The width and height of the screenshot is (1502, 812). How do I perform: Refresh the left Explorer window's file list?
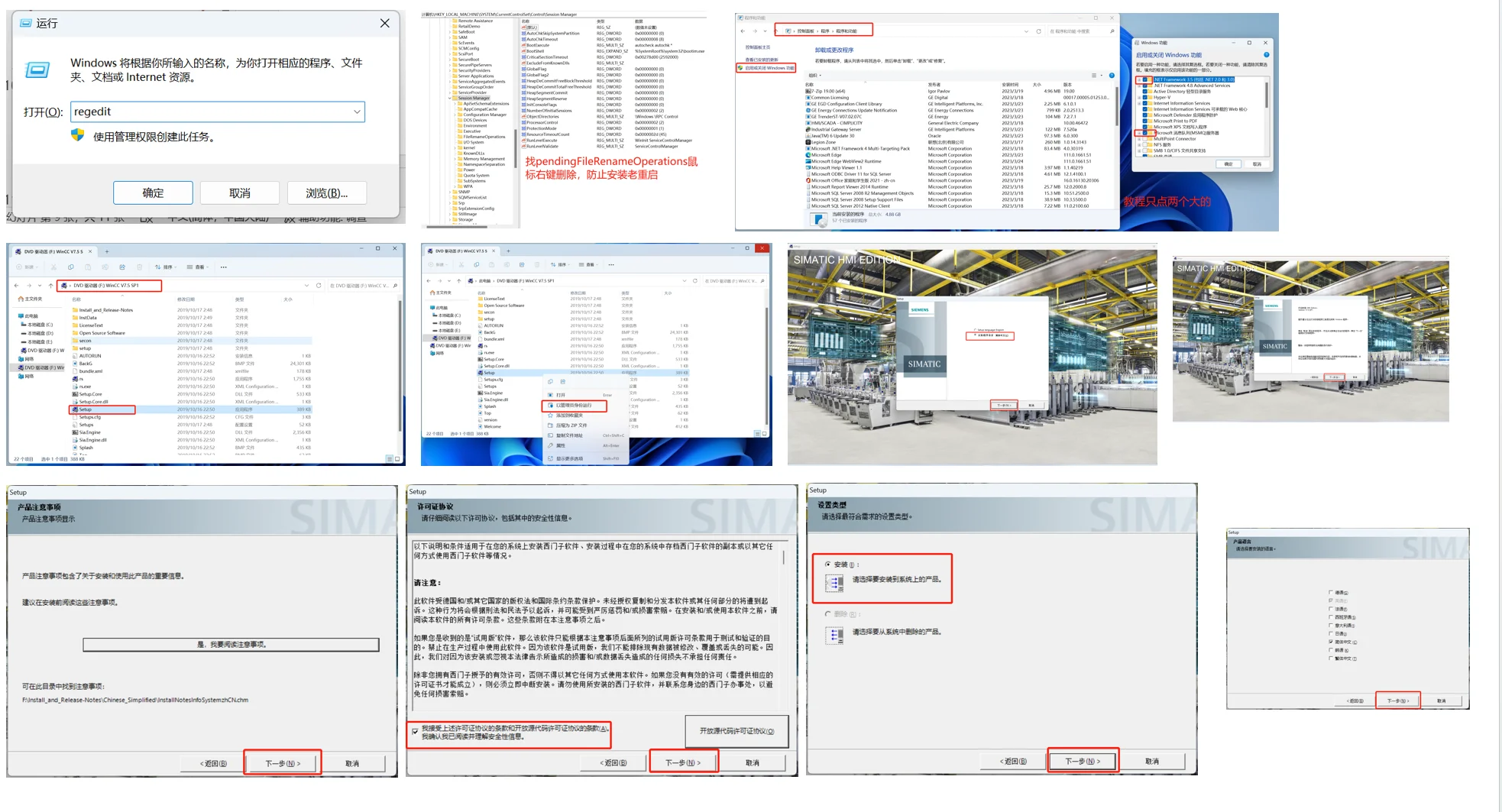tap(319, 286)
